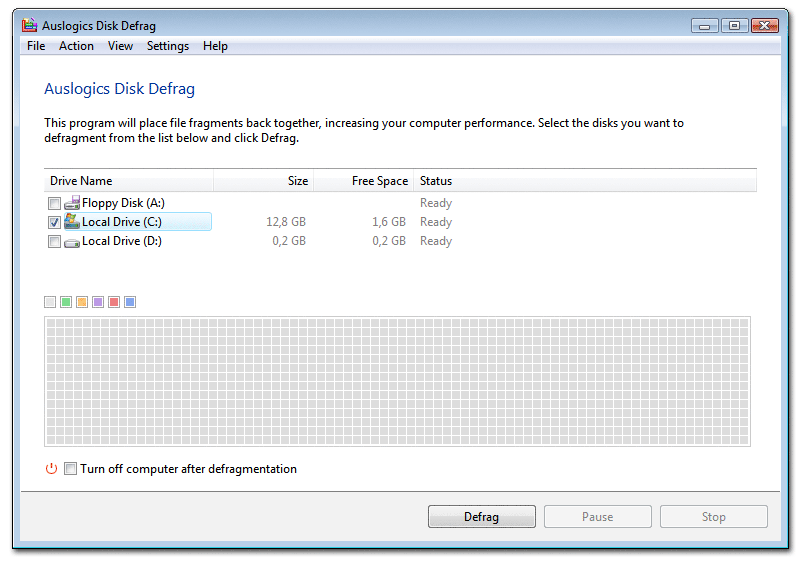Sort by the Free Space column header

(x=363, y=181)
